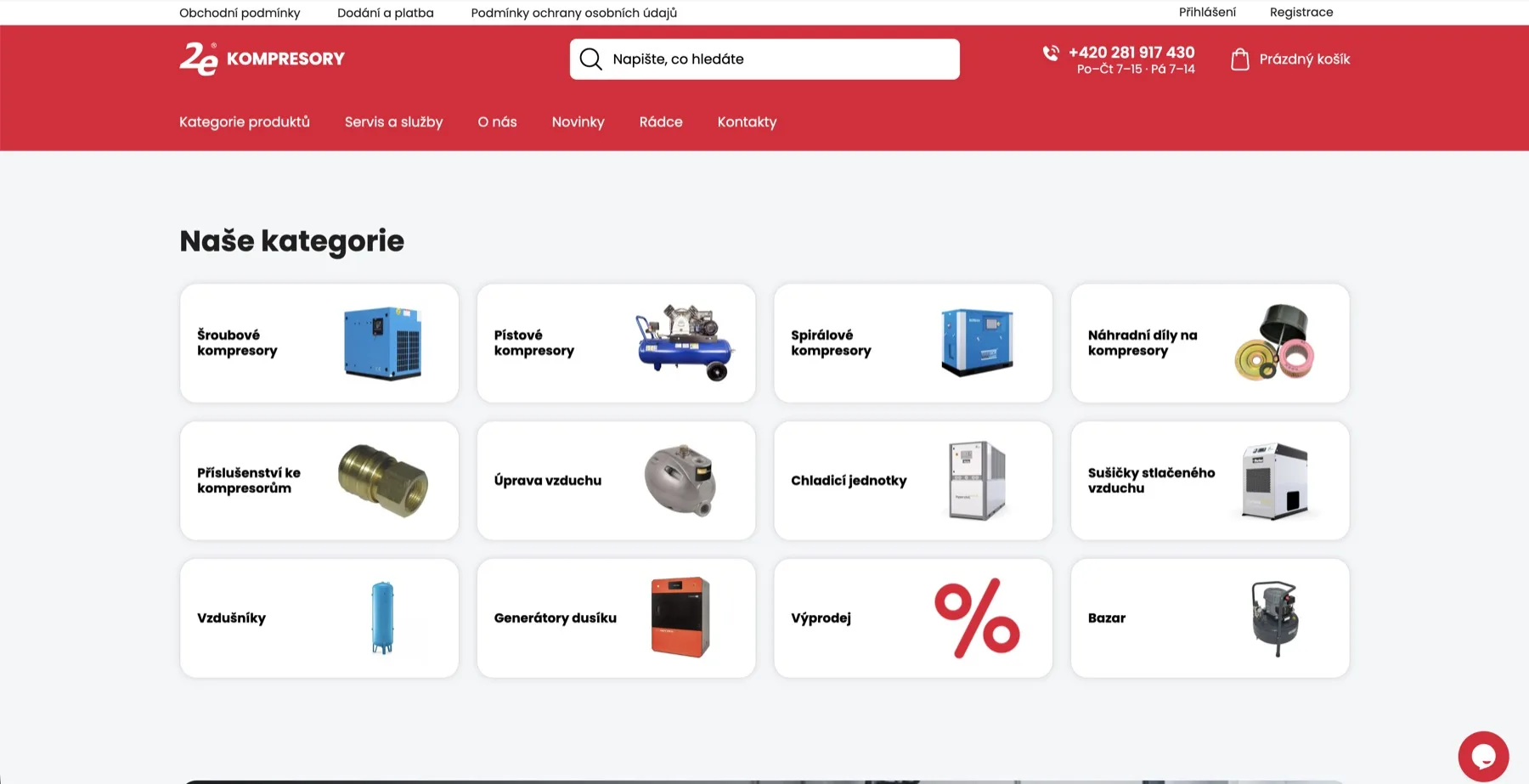1529x784 pixels.
Task: Open Dodání a platba link
Action: click(x=386, y=13)
